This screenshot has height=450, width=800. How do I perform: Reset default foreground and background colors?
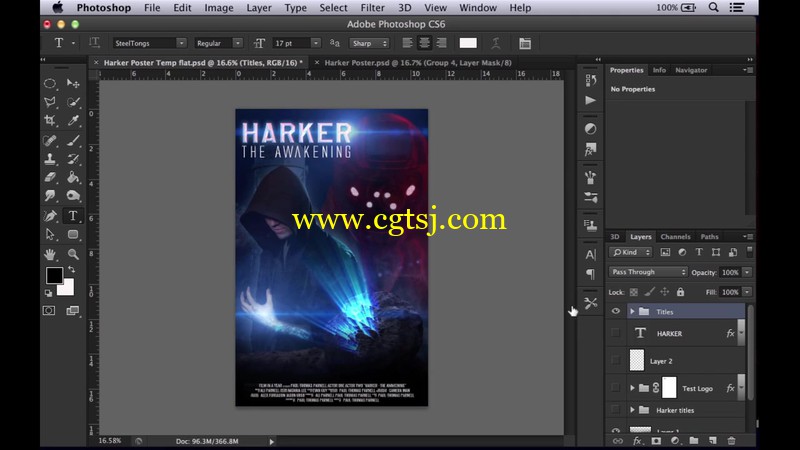pos(48,293)
